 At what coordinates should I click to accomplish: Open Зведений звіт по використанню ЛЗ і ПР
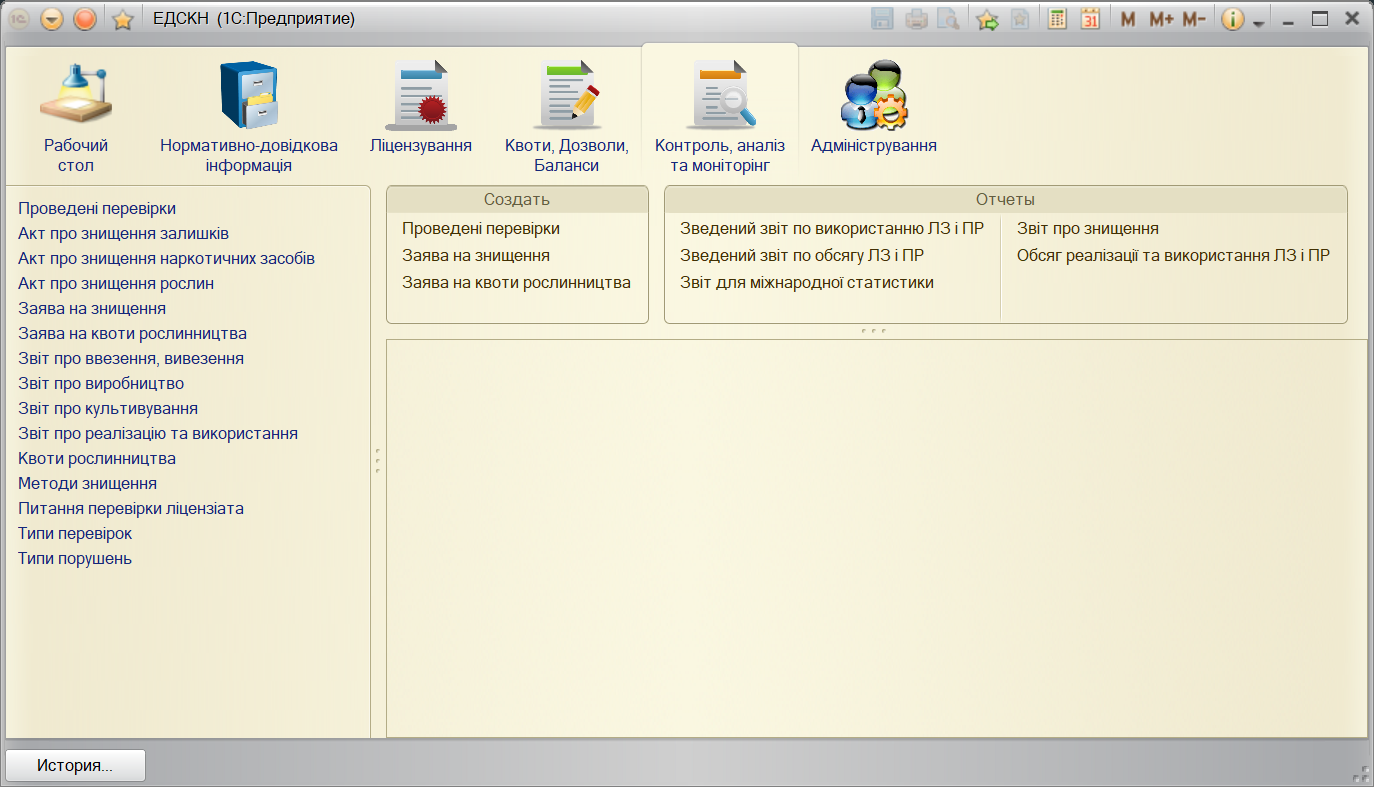pos(832,228)
